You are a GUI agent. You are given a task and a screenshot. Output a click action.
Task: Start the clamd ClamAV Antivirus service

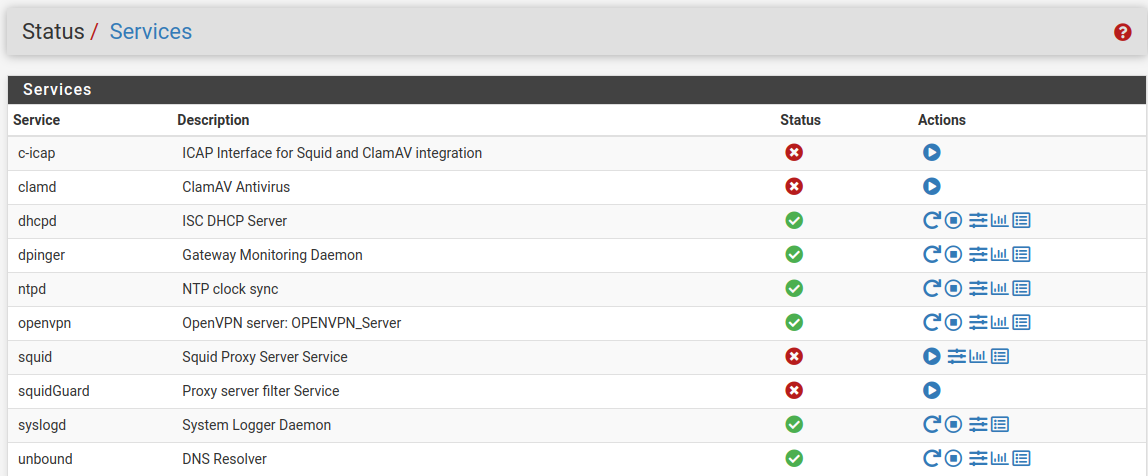pos(931,187)
